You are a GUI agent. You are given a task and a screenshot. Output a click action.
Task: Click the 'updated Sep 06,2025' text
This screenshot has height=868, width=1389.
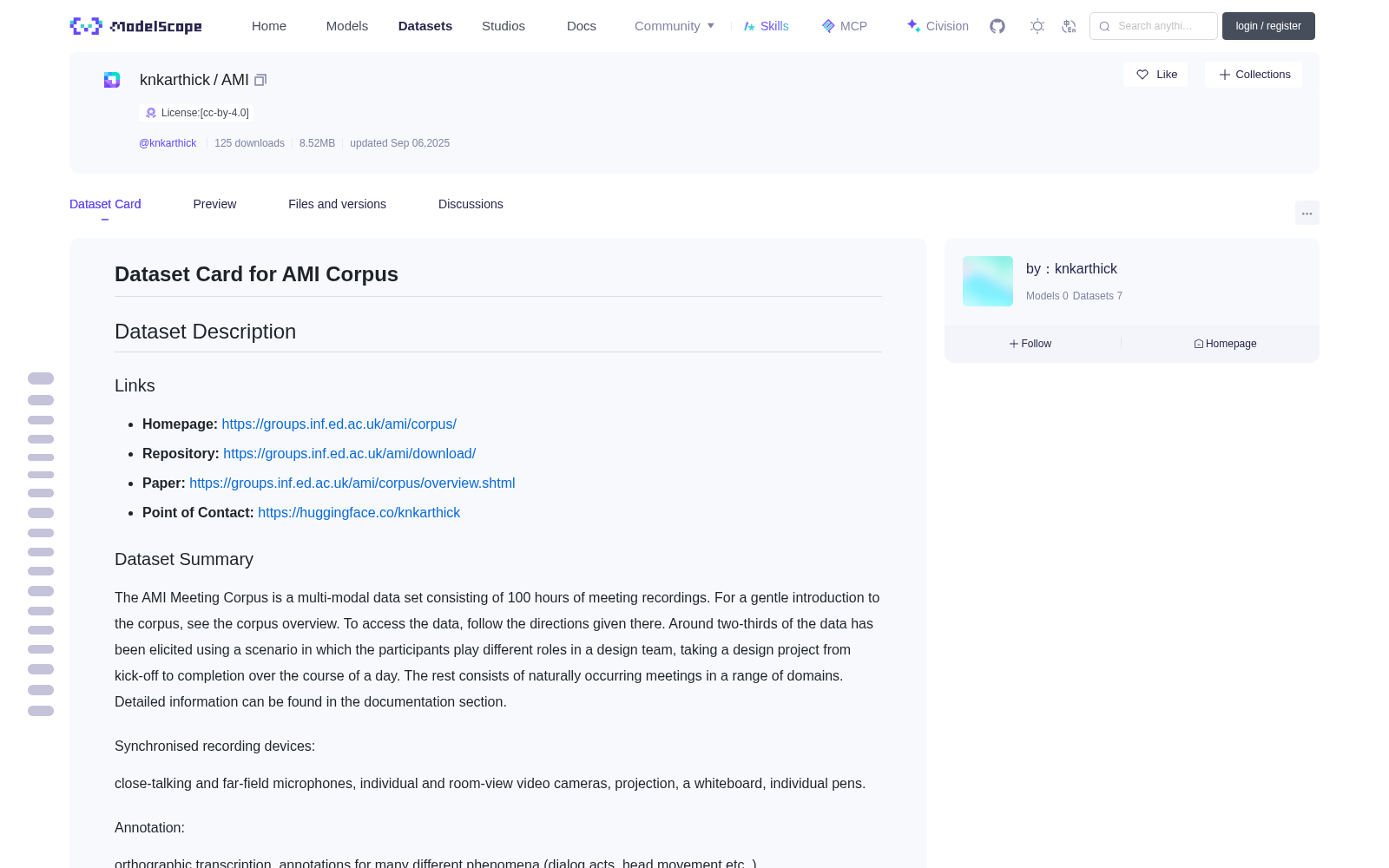399,143
